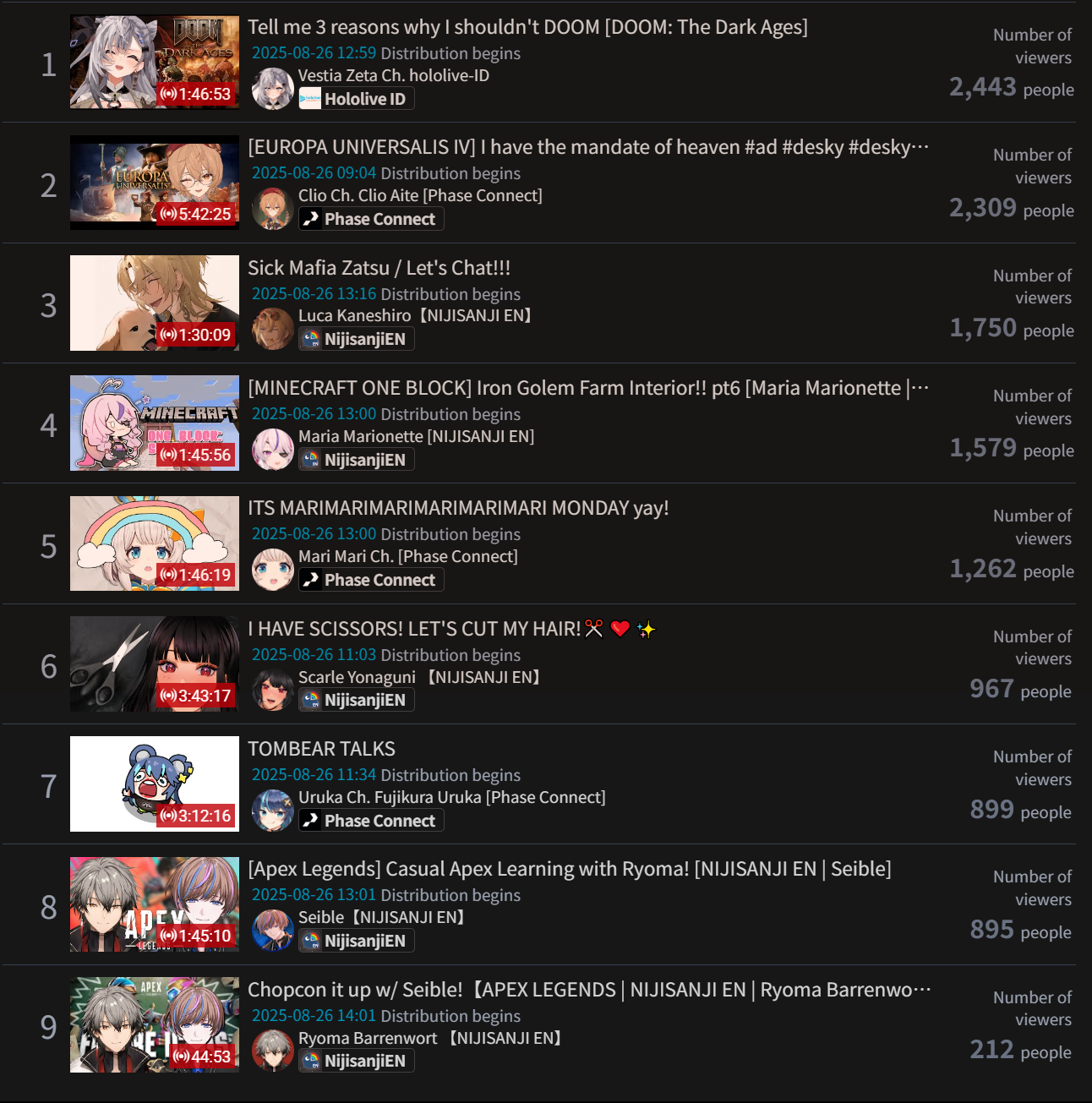The image size is (1092, 1103).
Task: Select the Hololive ID group tag
Action: click(x=357, y=99)
